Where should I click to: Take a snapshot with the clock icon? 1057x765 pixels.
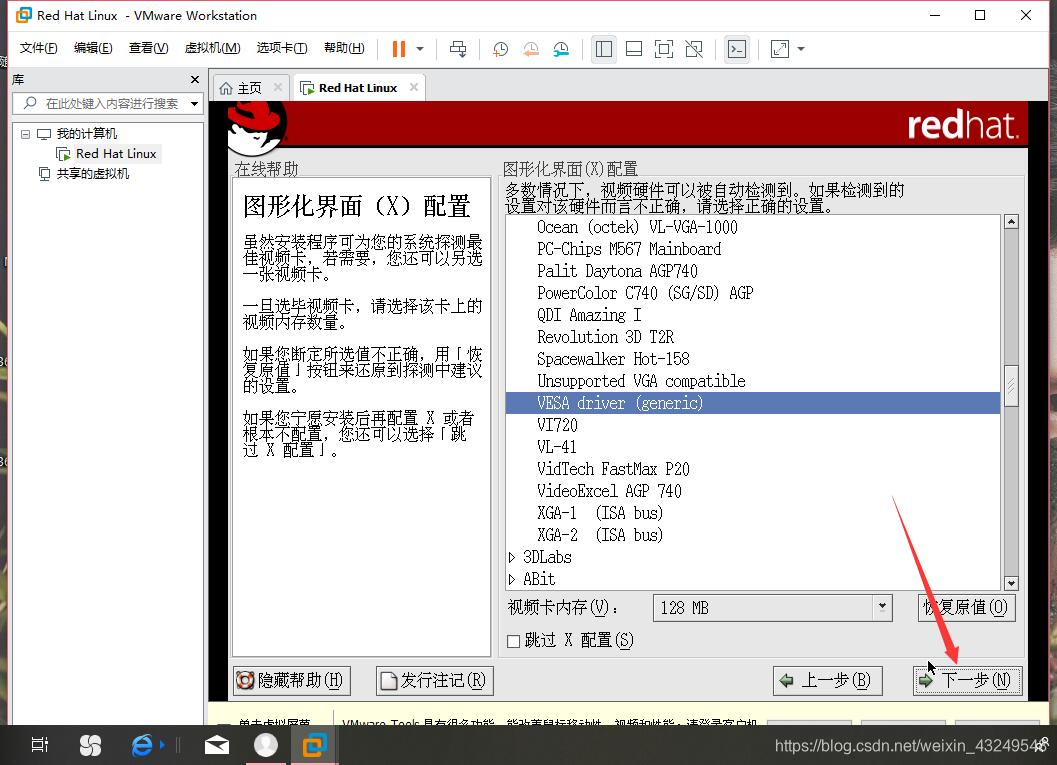tap(500, 49)
